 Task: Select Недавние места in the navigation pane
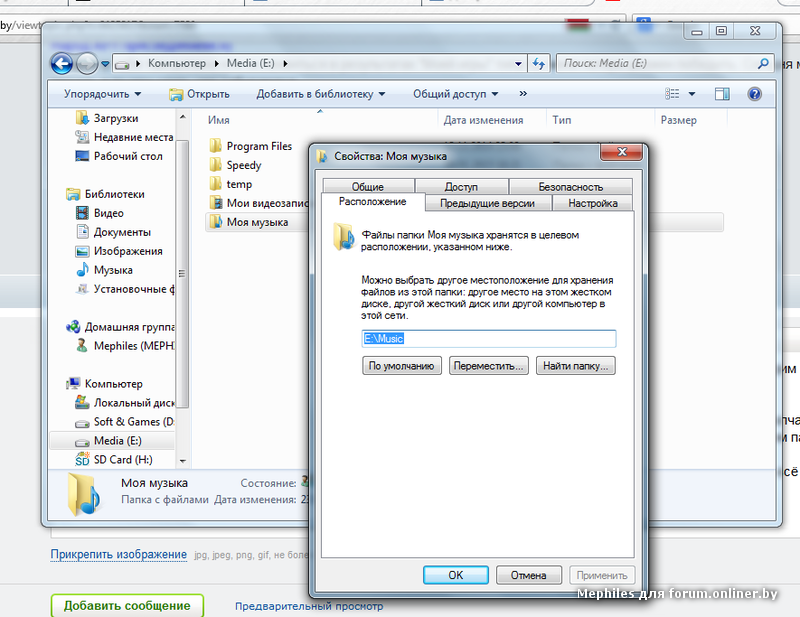pyautogui.click(x=124, y=137)
